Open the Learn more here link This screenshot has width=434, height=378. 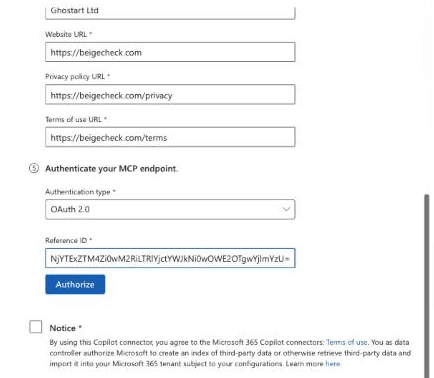333,364
